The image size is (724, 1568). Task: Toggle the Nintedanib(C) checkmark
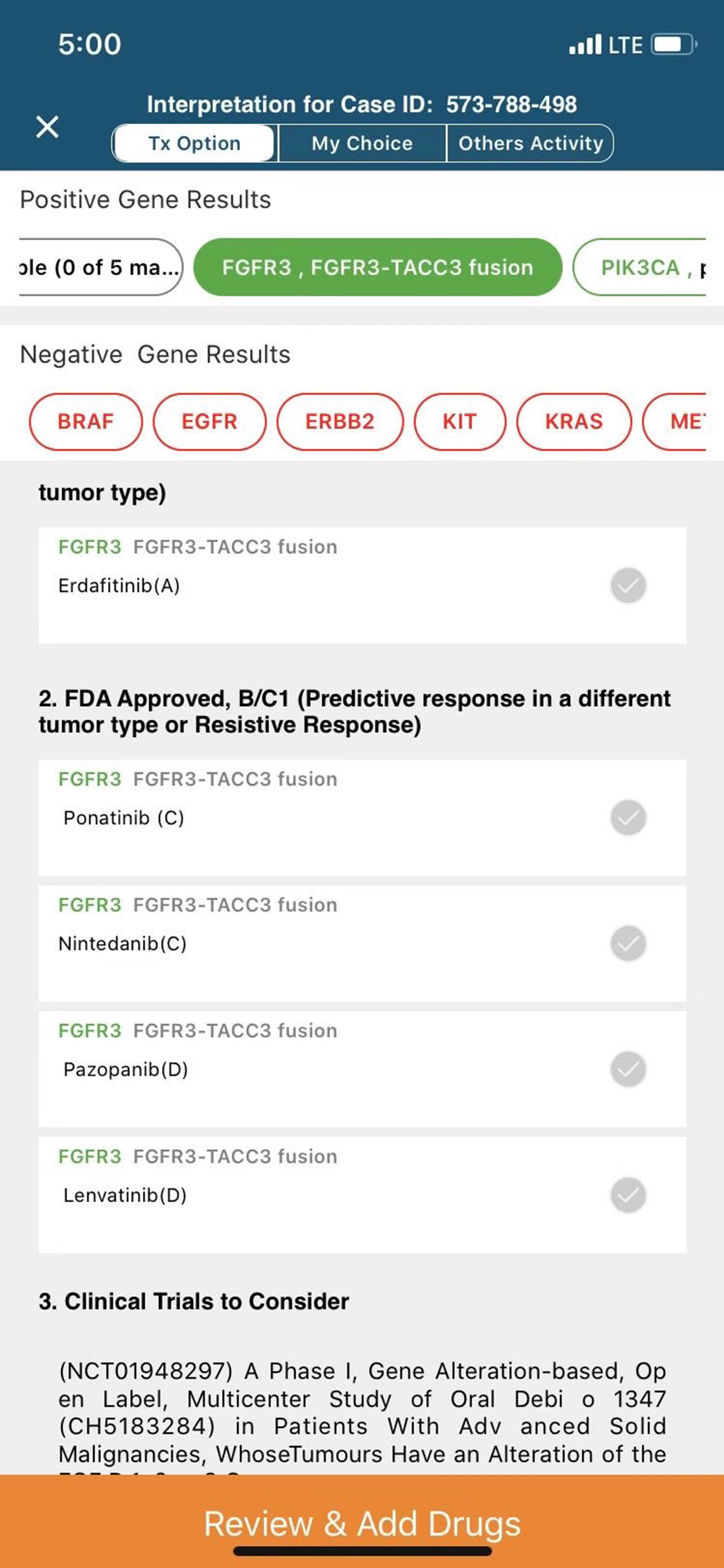coord(628,943)
